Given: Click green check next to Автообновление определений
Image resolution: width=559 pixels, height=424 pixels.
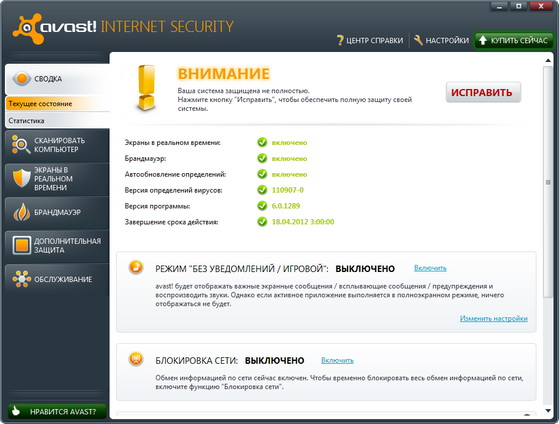Looking at the screenshot, I should tap(262, 174).
